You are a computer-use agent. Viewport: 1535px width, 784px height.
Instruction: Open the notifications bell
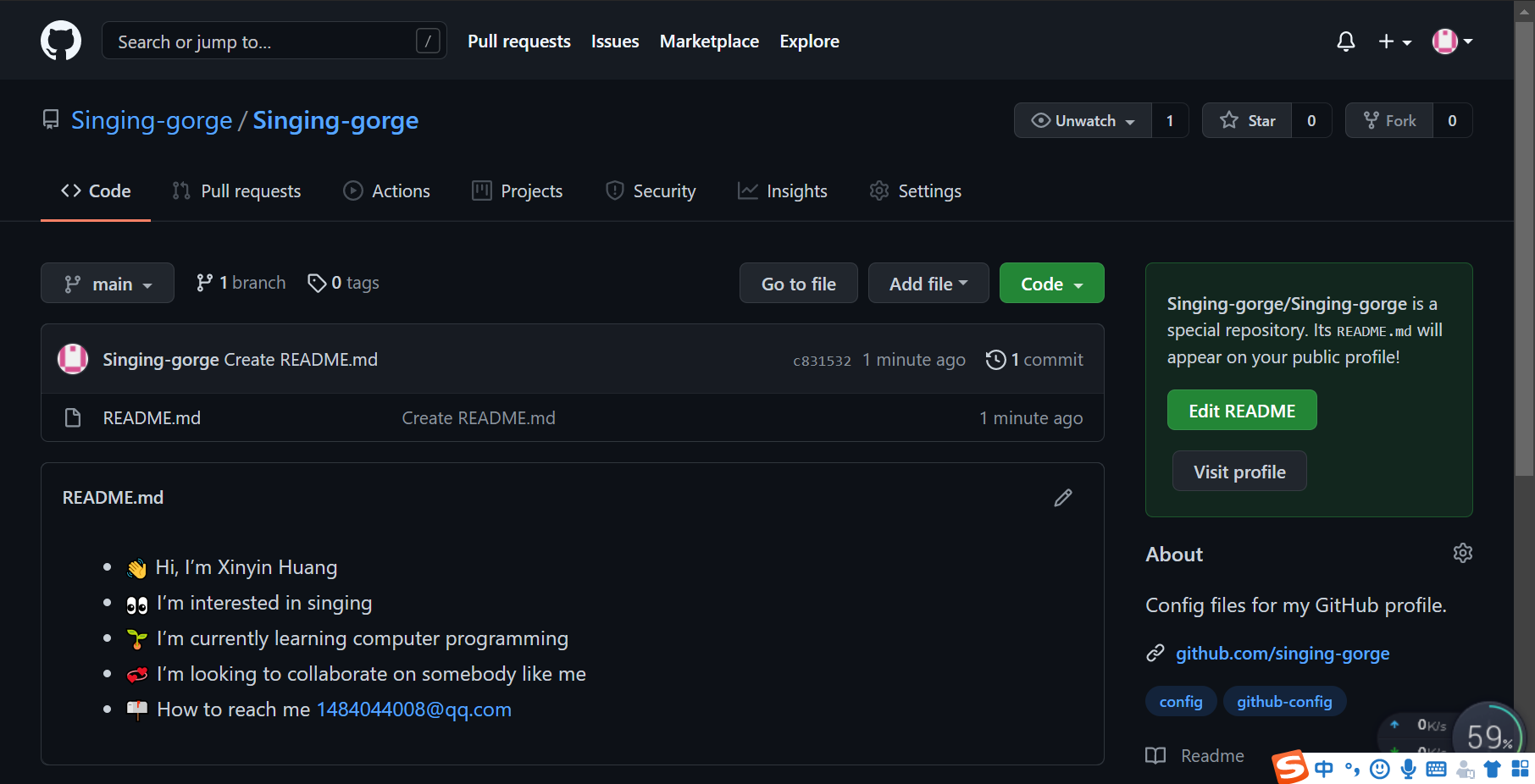(x=1345, y=41)
